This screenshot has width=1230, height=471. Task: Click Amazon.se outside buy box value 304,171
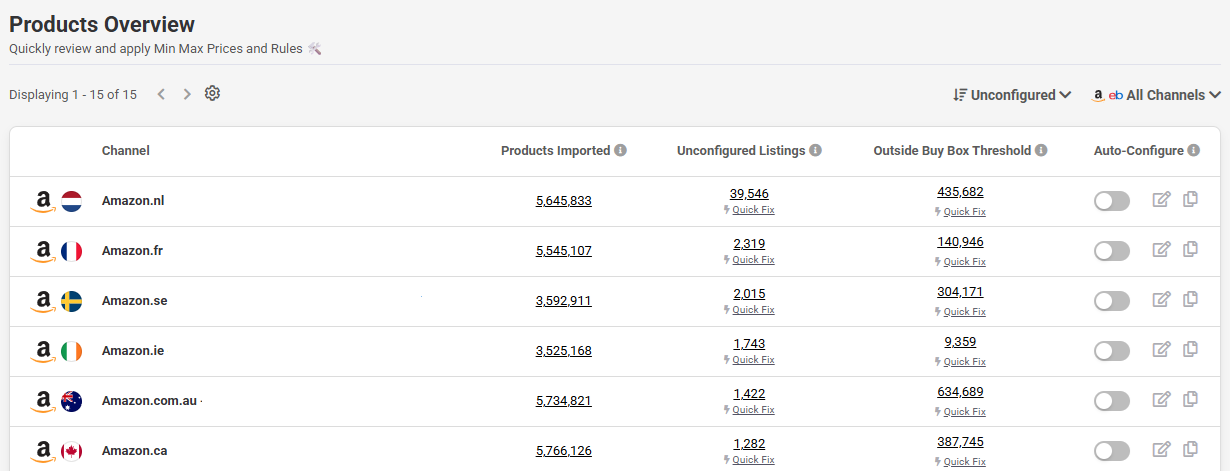[960, 292]
